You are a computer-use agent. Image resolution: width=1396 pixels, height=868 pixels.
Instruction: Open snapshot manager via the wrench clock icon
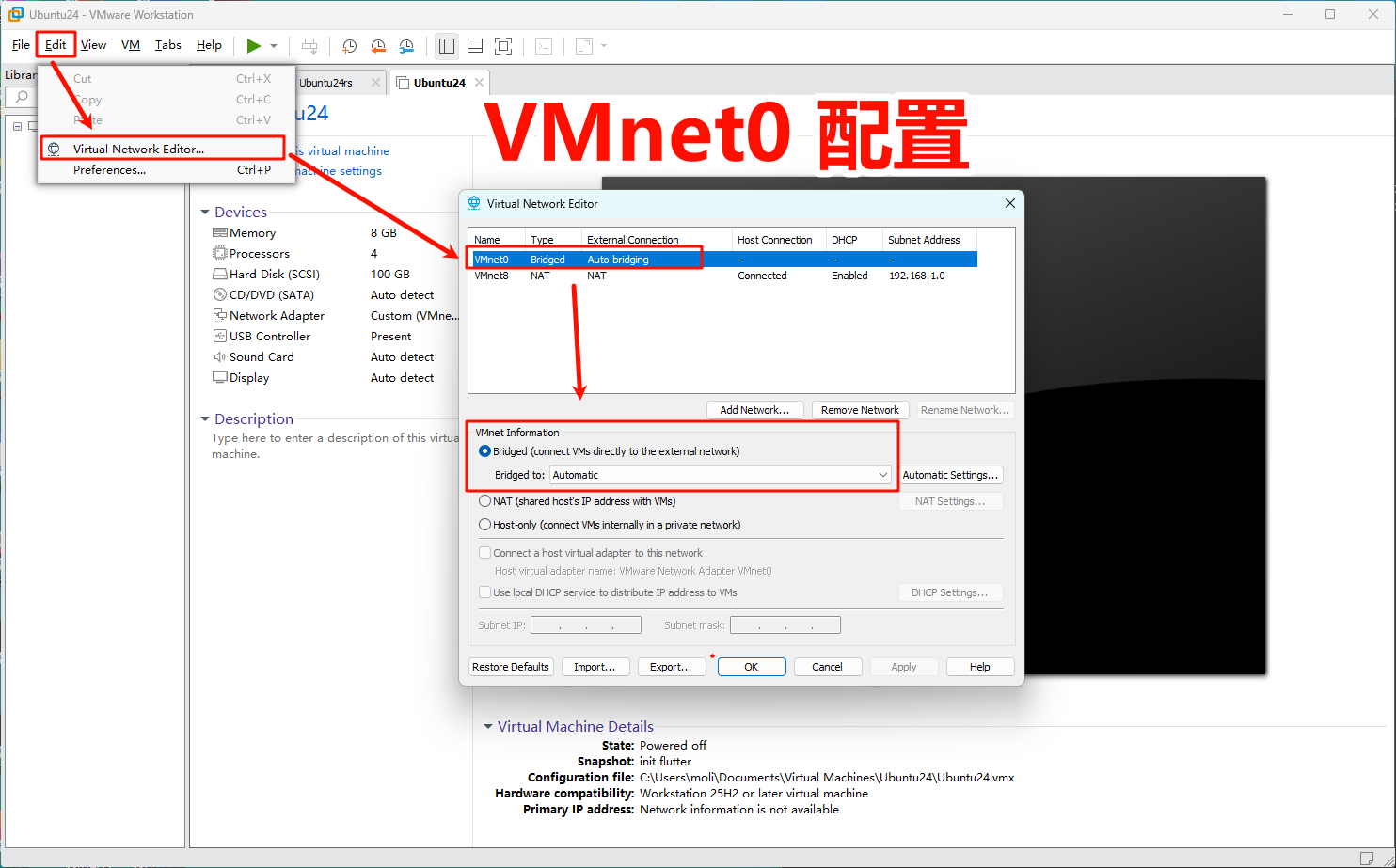(406, 45)
